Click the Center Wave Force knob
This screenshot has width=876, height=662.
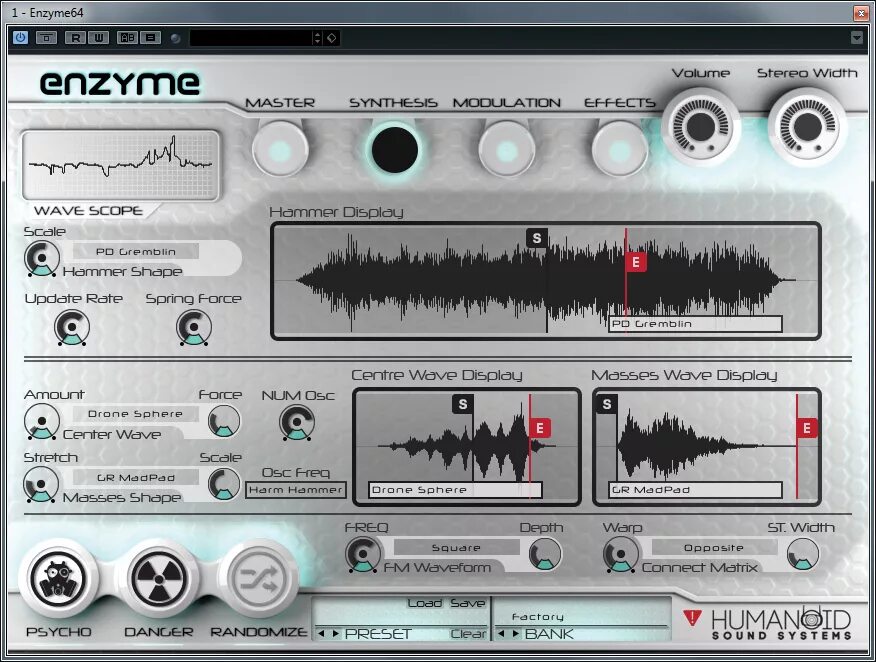pyautogui.click(x=224, y=421)
